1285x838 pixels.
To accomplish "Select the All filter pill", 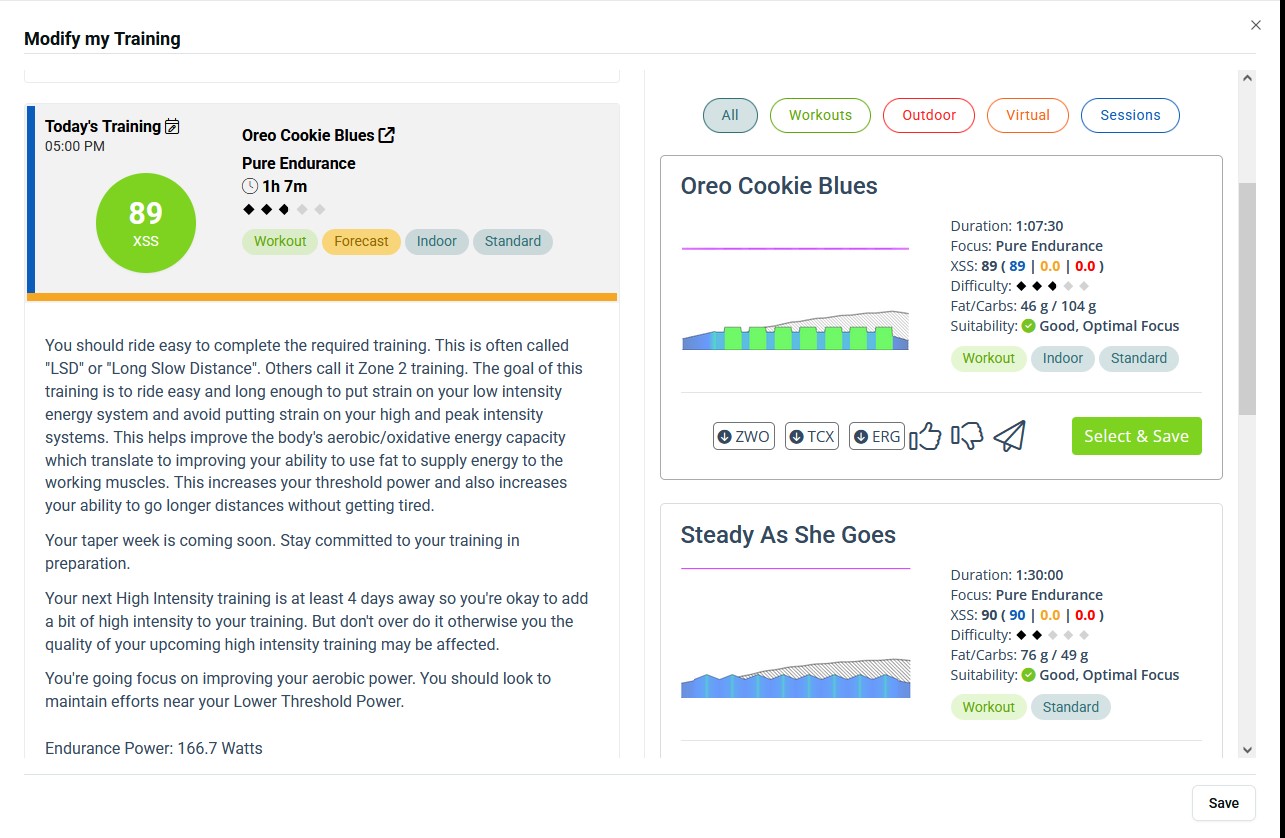I will [730, 115].
